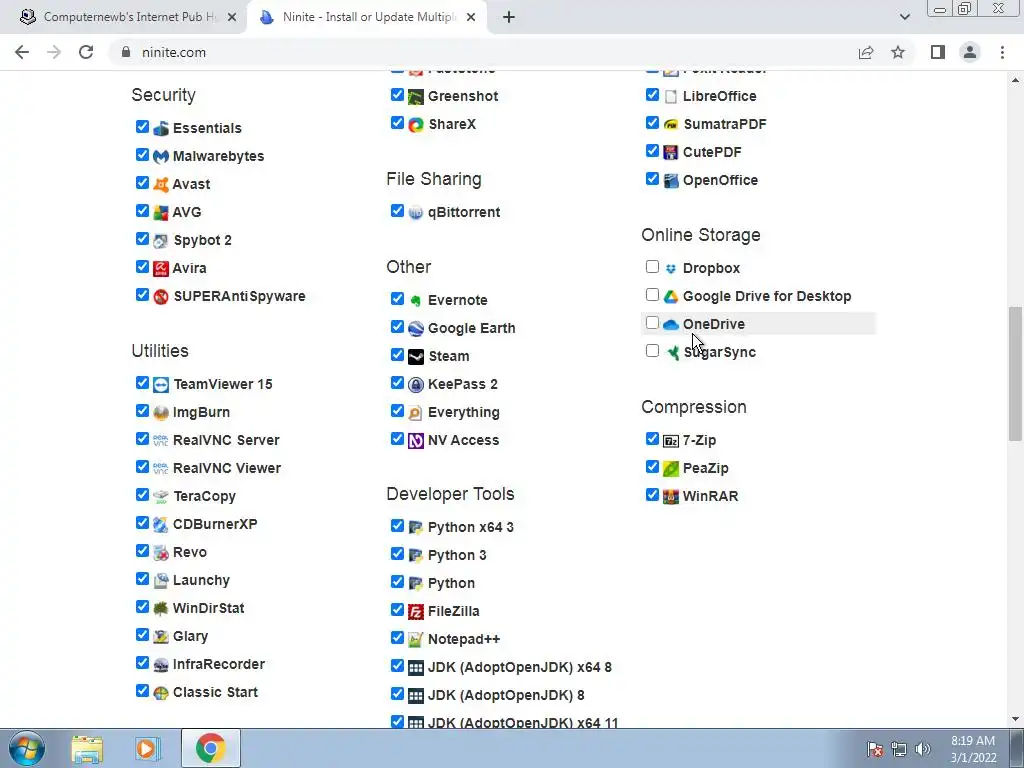Open a new browser tab

coord(509,17)
